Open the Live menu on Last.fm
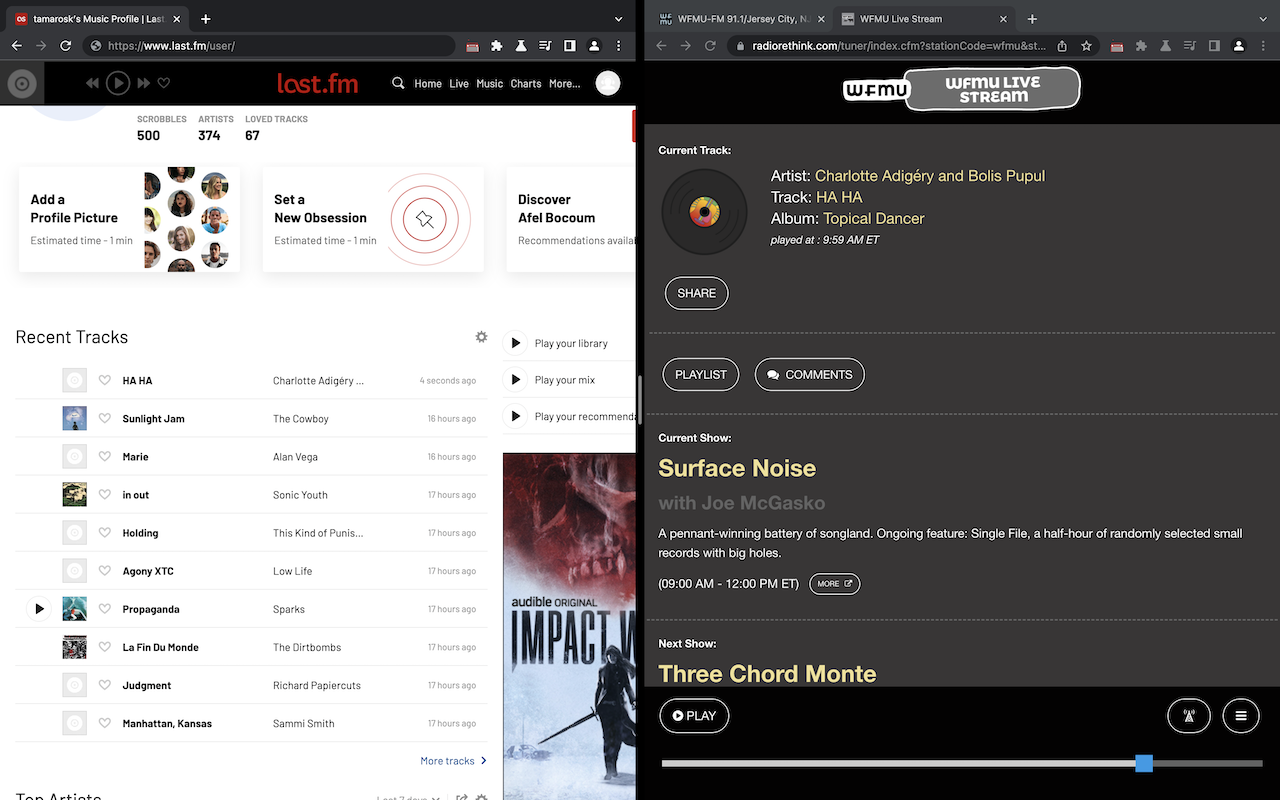Image resolution: width=1280 pixels, height=800 pixels. coord(459,84)
